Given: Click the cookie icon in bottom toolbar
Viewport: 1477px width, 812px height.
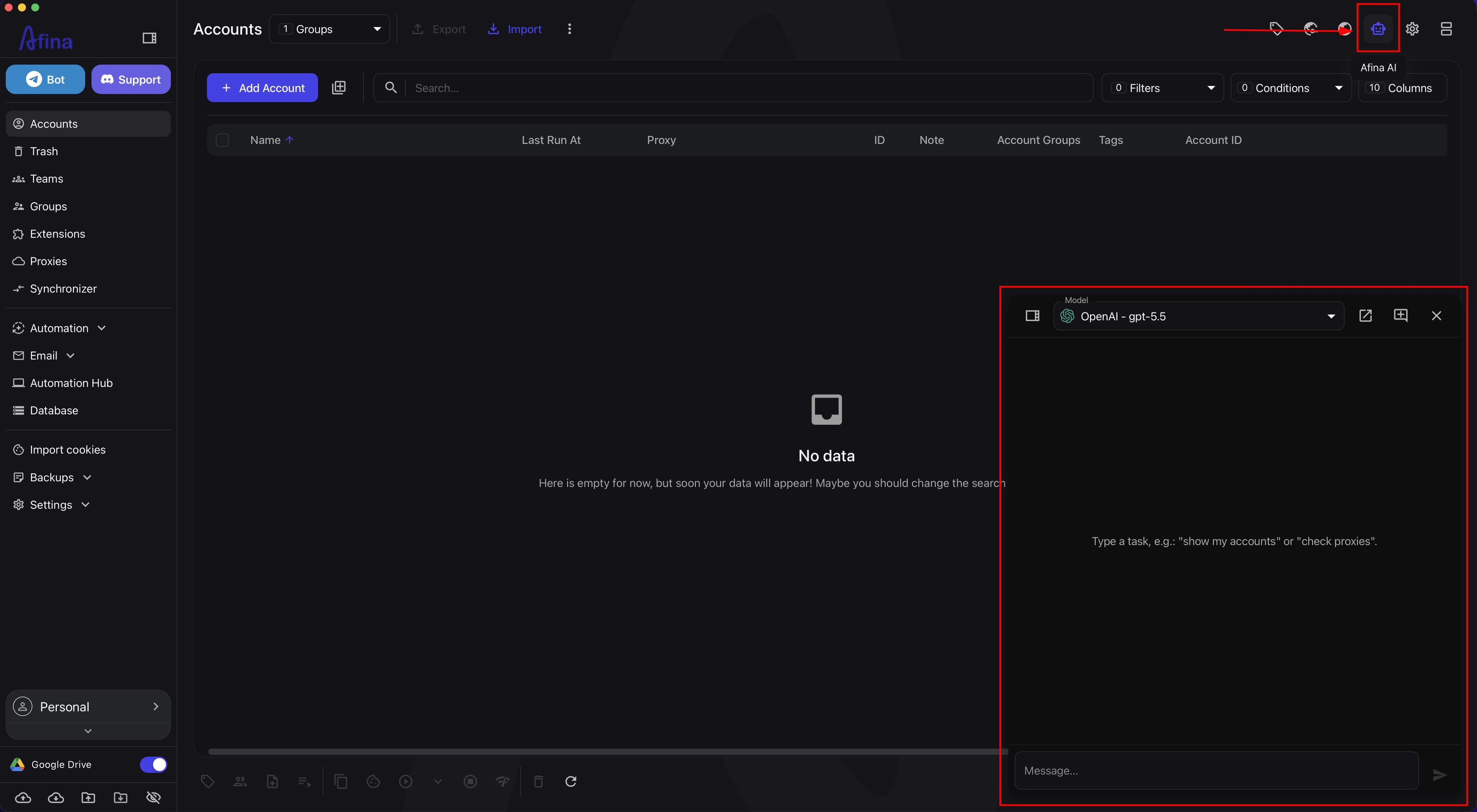Looking at the screenshot, I should [x=373, y=781].
